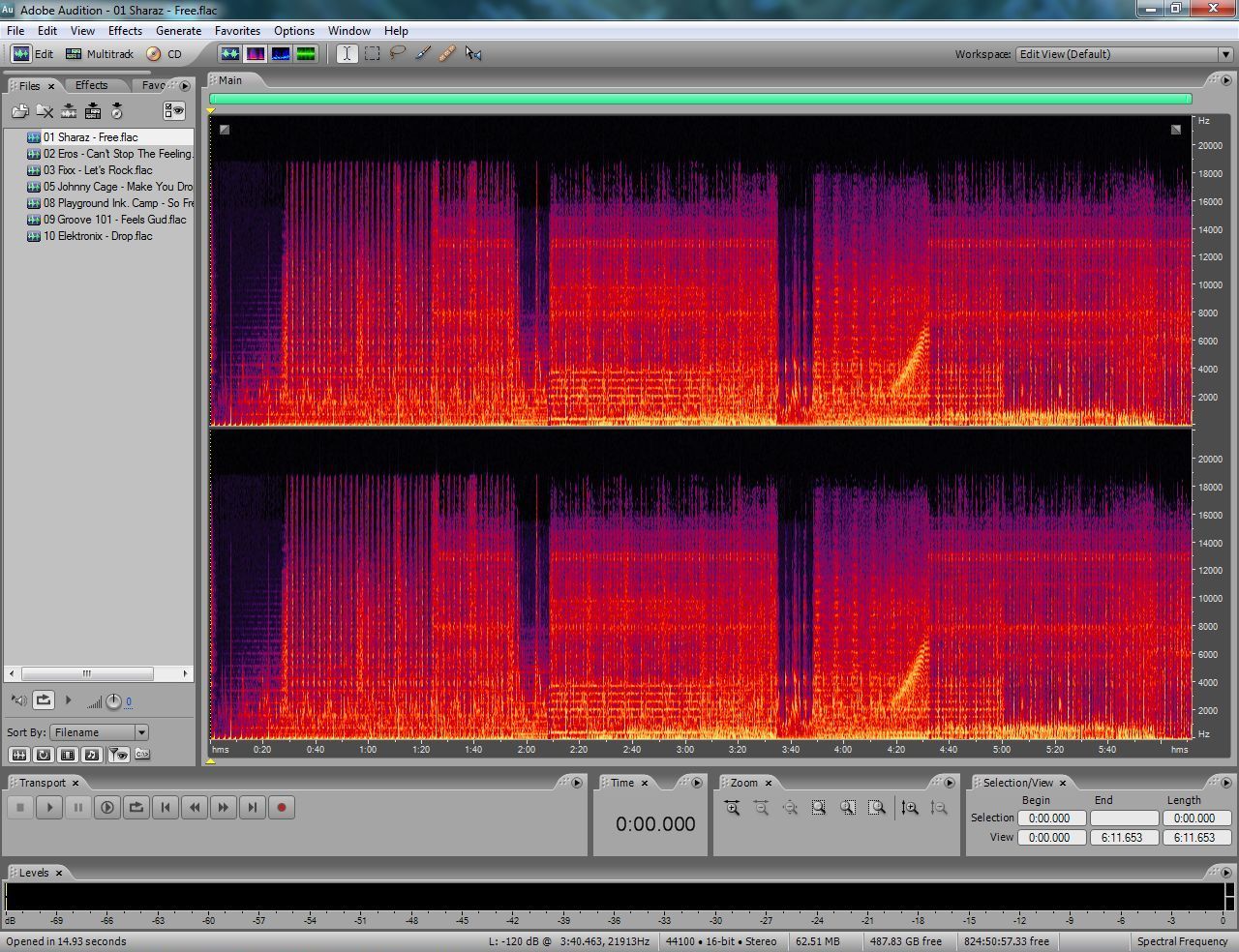
Task: Click Zoom In Vertically icon
Action: point(910,808)
